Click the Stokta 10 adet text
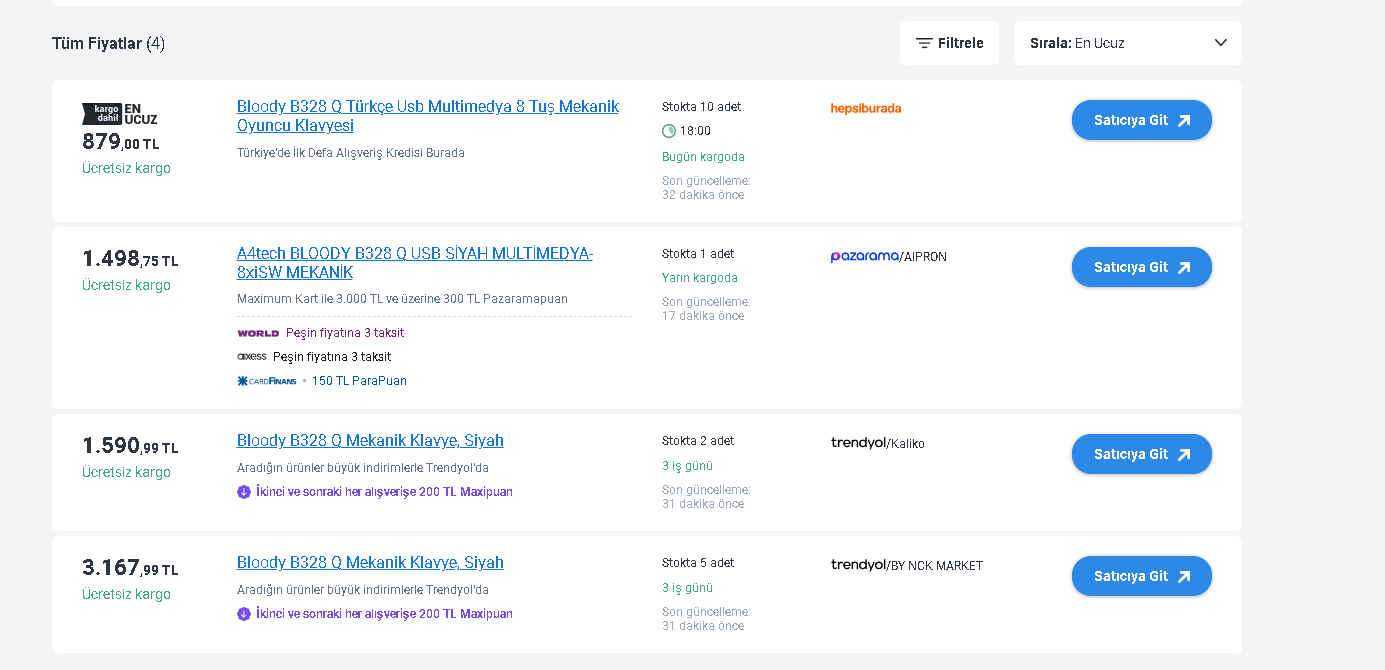Screen dimensions: 1385x670 click(702, 107)
